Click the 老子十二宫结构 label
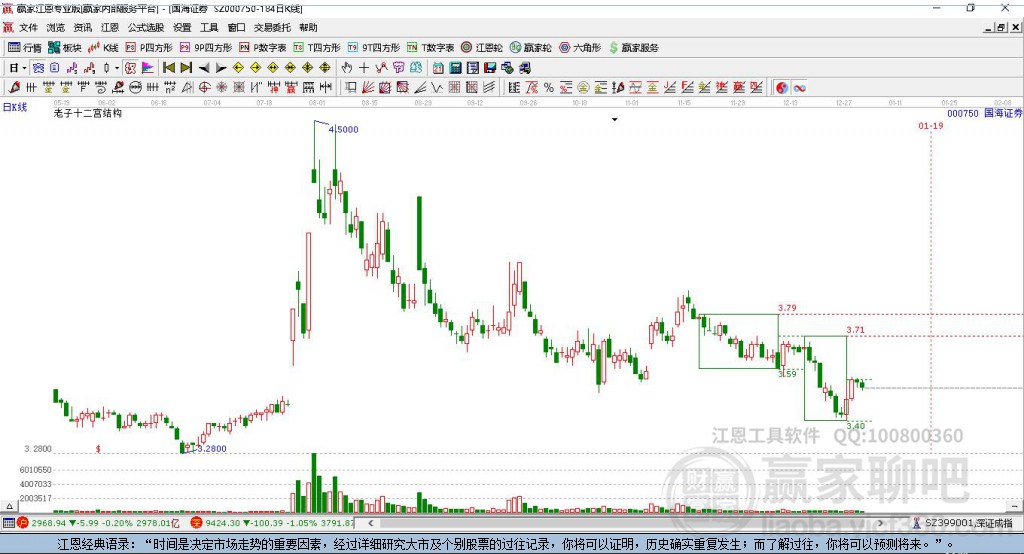This screenshot has width=1024, height=554. [x=88, y=113]
